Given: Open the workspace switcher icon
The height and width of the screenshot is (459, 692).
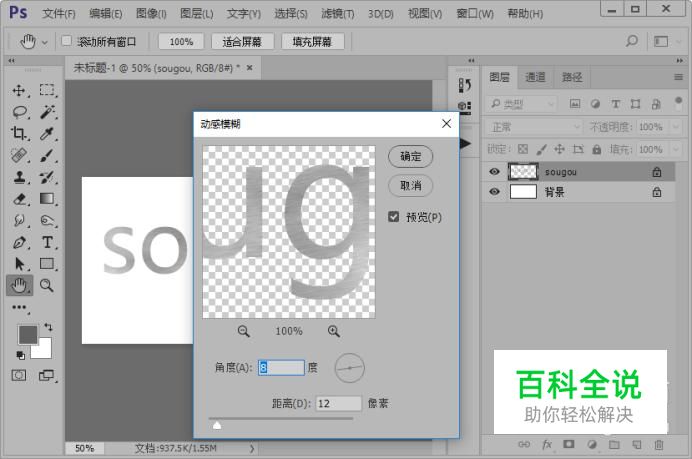Looking at the screenshot, I should tap(661, 41).
